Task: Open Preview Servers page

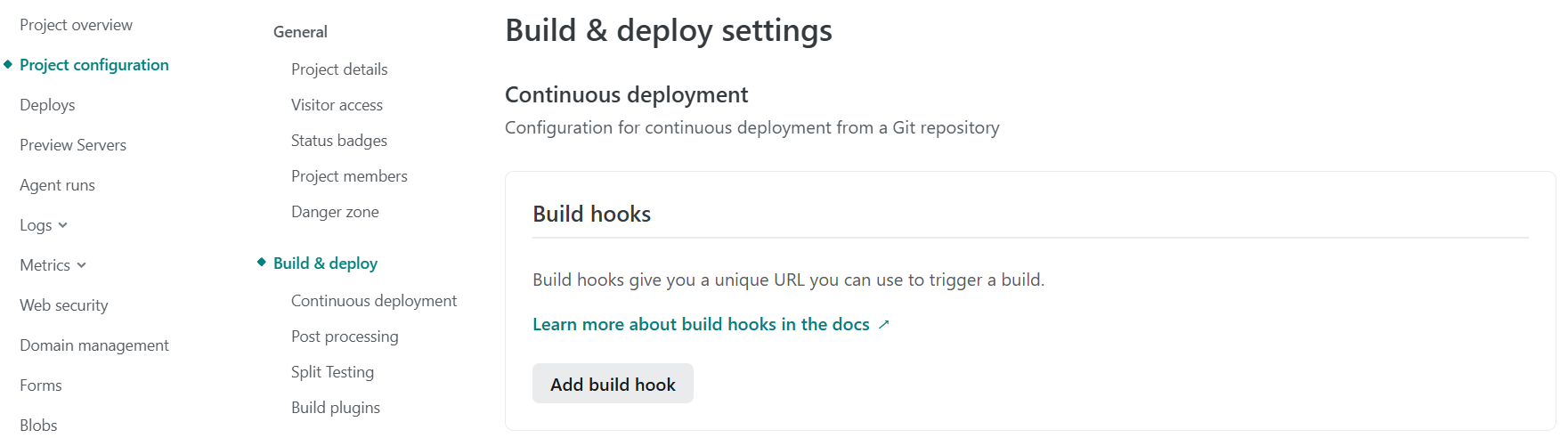Action: pyautogui.click(x=73, y=145)
